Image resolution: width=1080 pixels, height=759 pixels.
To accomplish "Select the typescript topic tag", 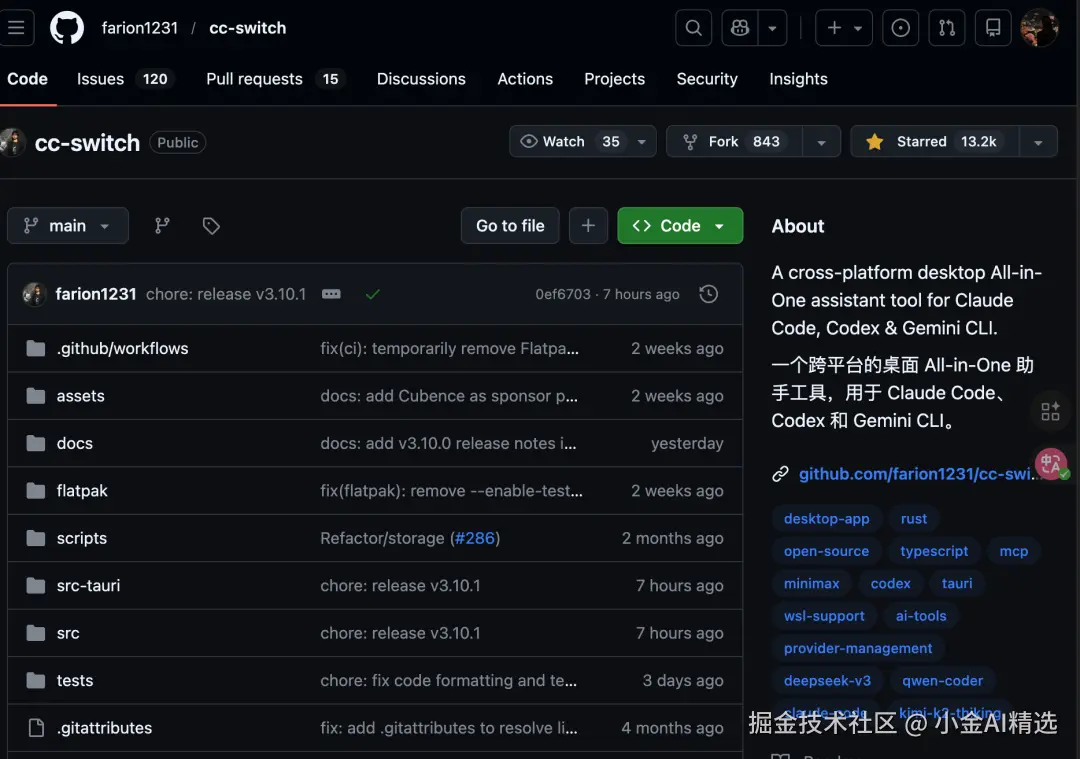I will [x=934, y=551].
